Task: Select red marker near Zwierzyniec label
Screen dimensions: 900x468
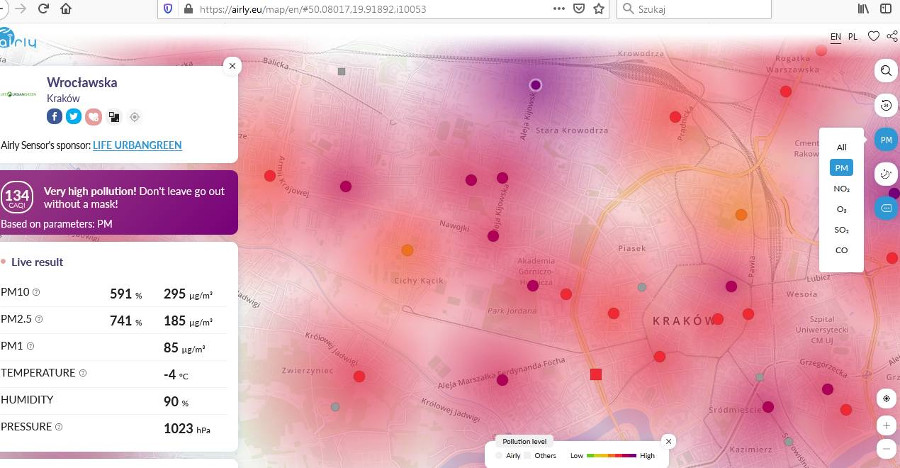Action: click(359, 377)
